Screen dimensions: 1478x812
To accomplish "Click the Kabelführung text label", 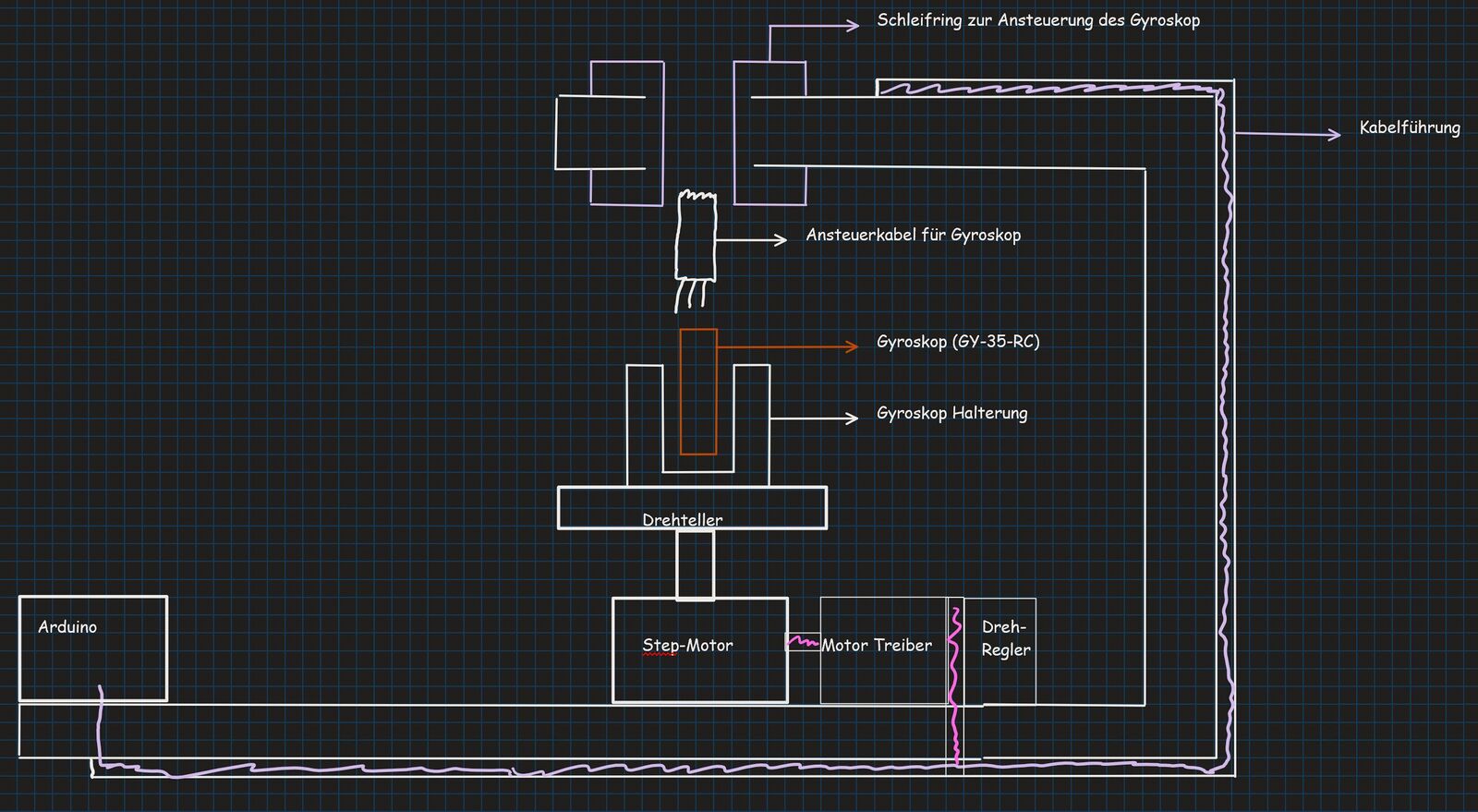I will pos(1409,127).
